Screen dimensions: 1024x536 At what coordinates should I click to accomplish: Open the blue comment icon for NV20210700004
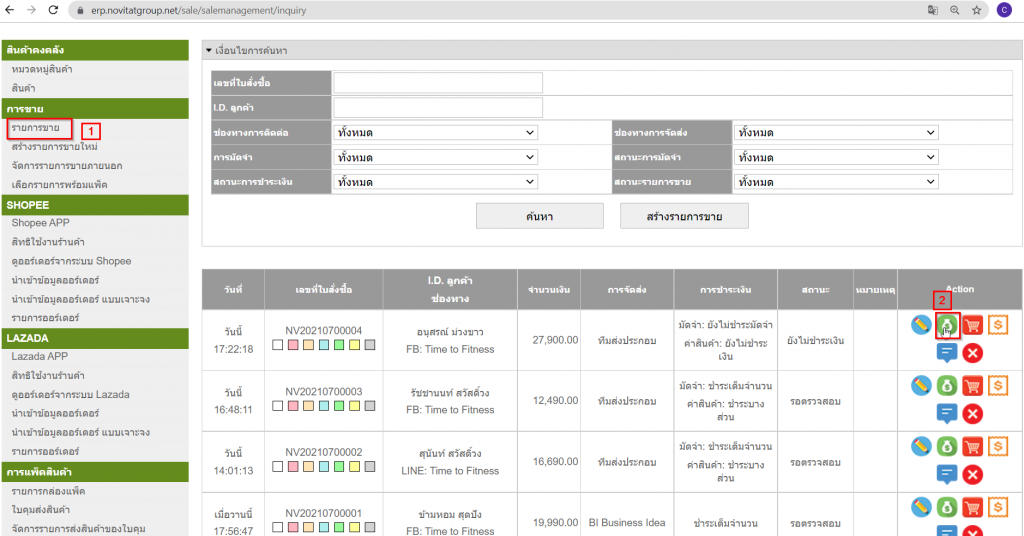point(947,352)
